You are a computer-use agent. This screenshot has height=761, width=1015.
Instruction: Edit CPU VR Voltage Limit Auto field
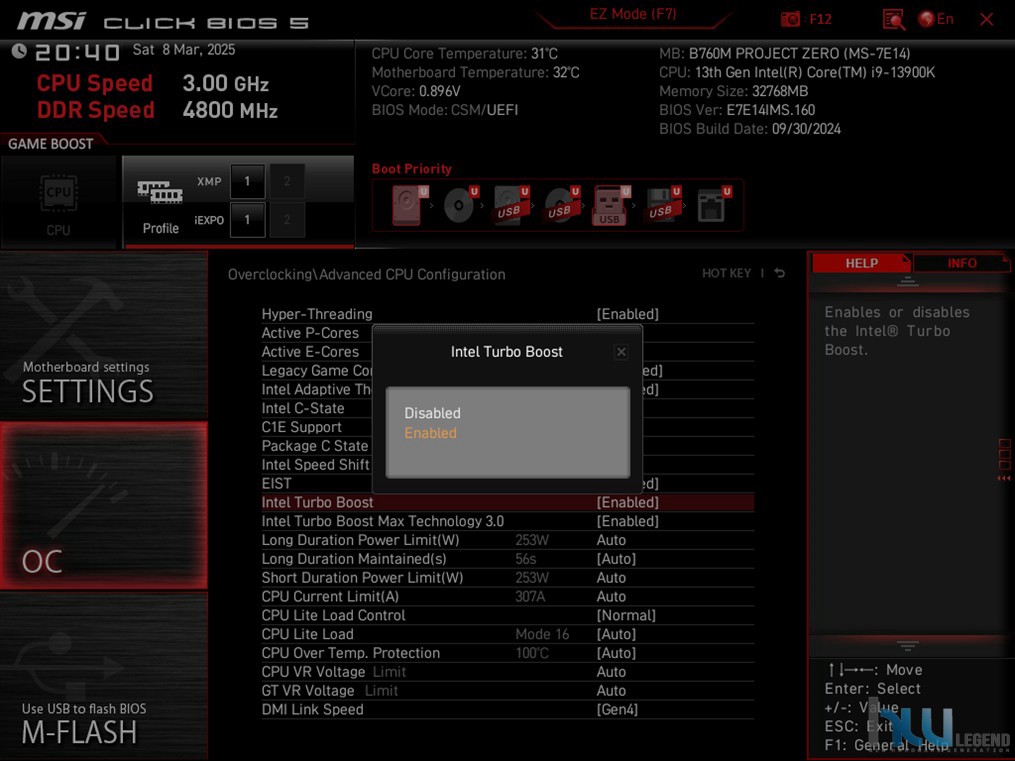611,672
